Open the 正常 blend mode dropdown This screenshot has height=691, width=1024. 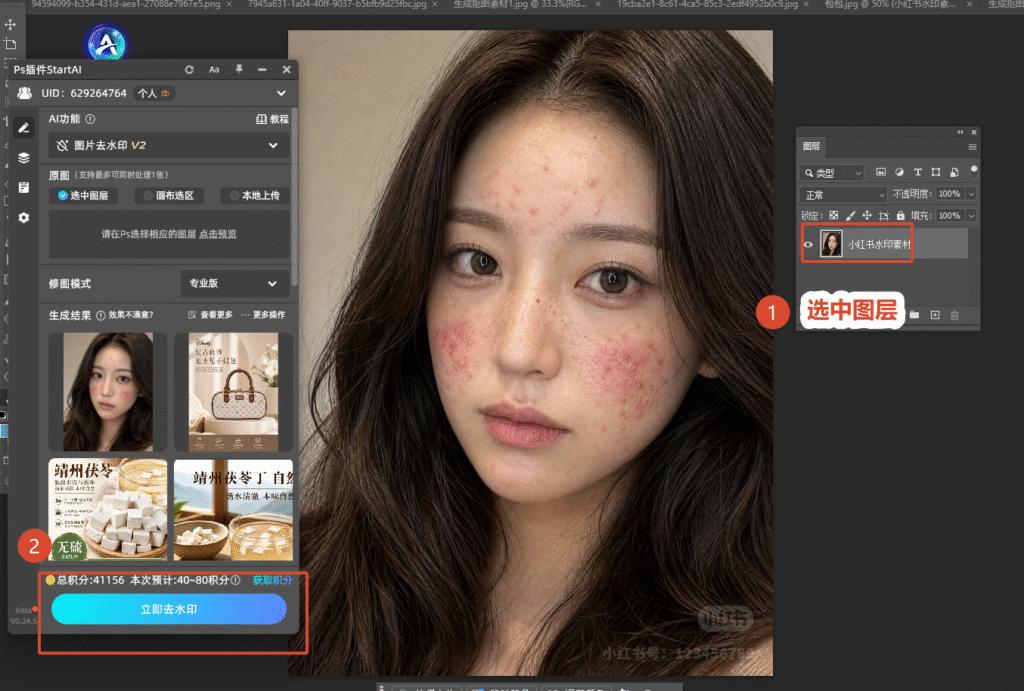coord(842,195)
